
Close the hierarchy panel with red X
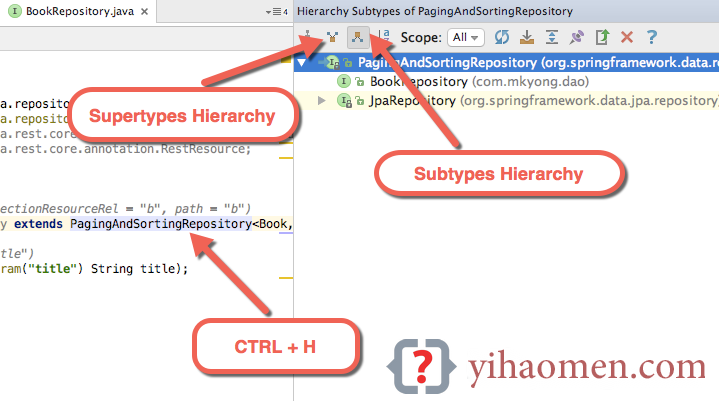pos(627,37)
